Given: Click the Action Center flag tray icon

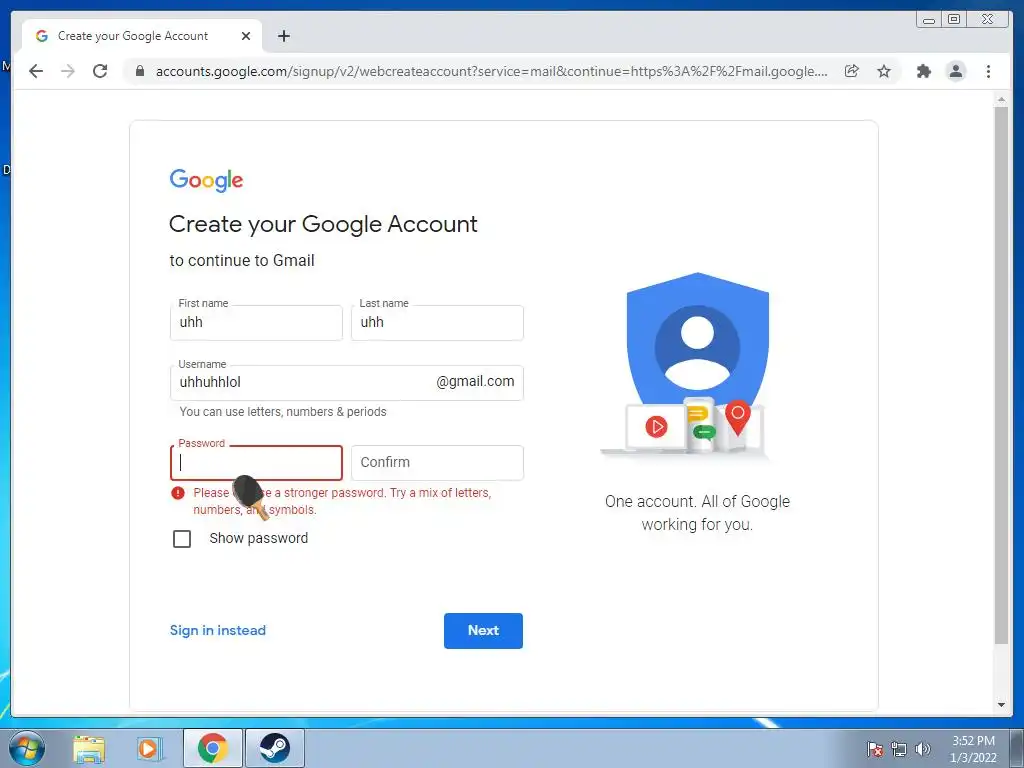Looking at the screenshot, I should coord(875,749).
